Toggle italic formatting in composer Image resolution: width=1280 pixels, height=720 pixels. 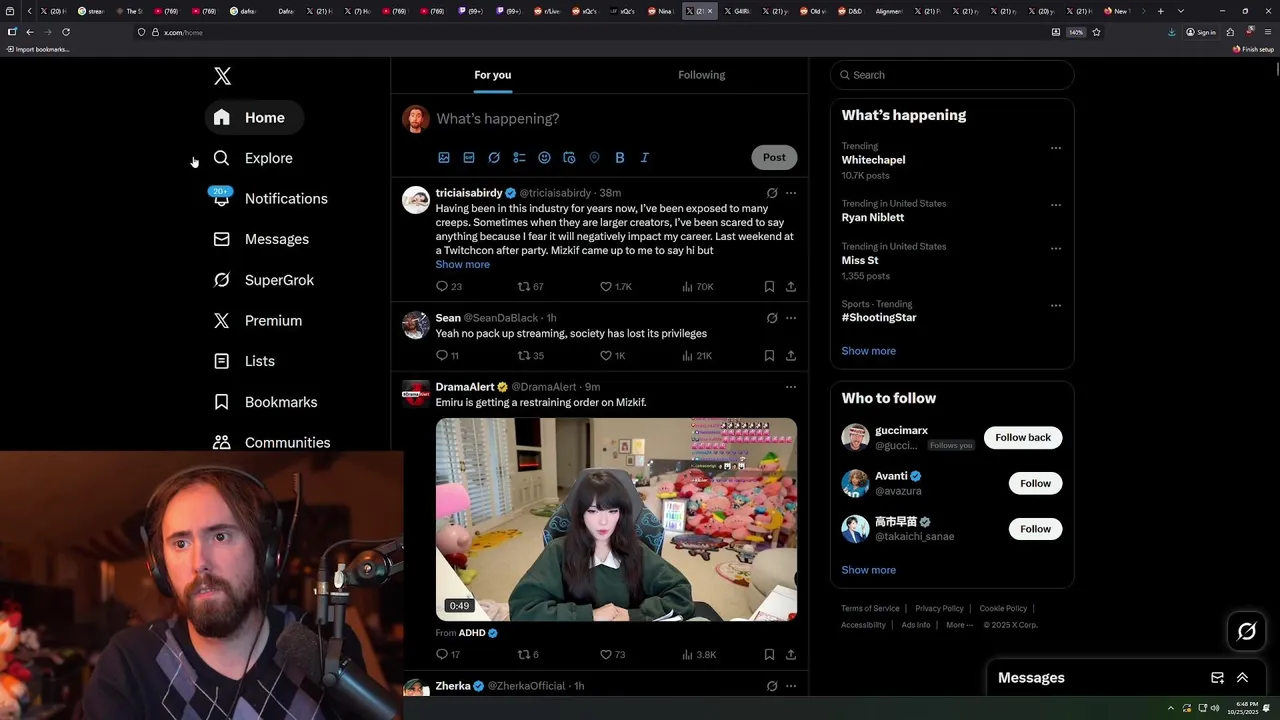pos(645,158)
